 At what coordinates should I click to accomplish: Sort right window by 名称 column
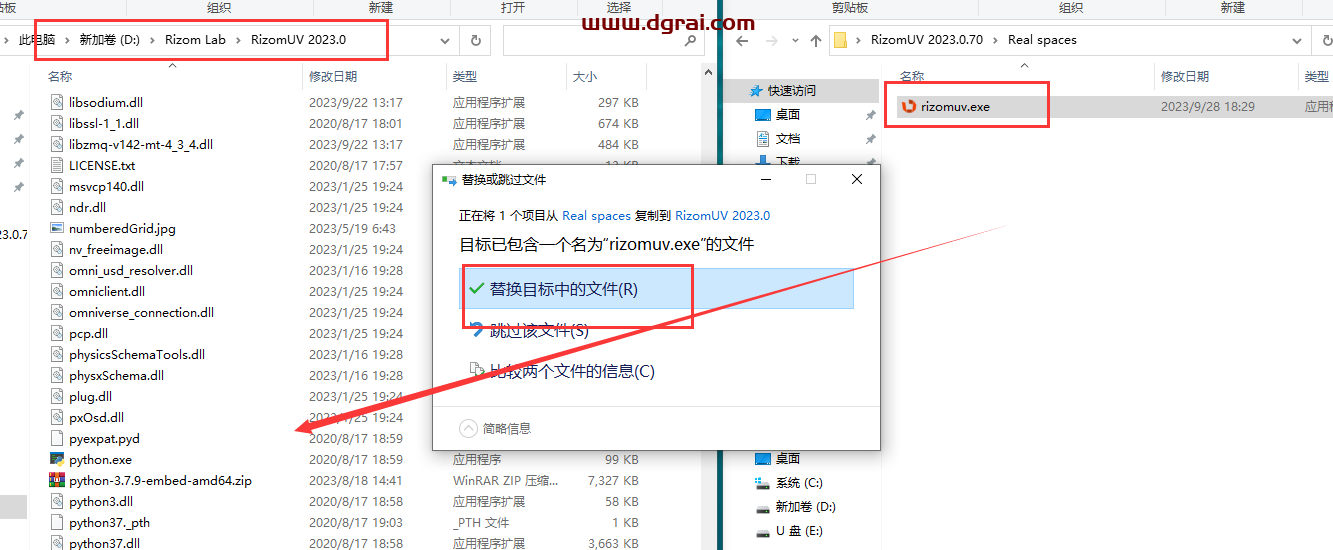(x=912, y=76)
